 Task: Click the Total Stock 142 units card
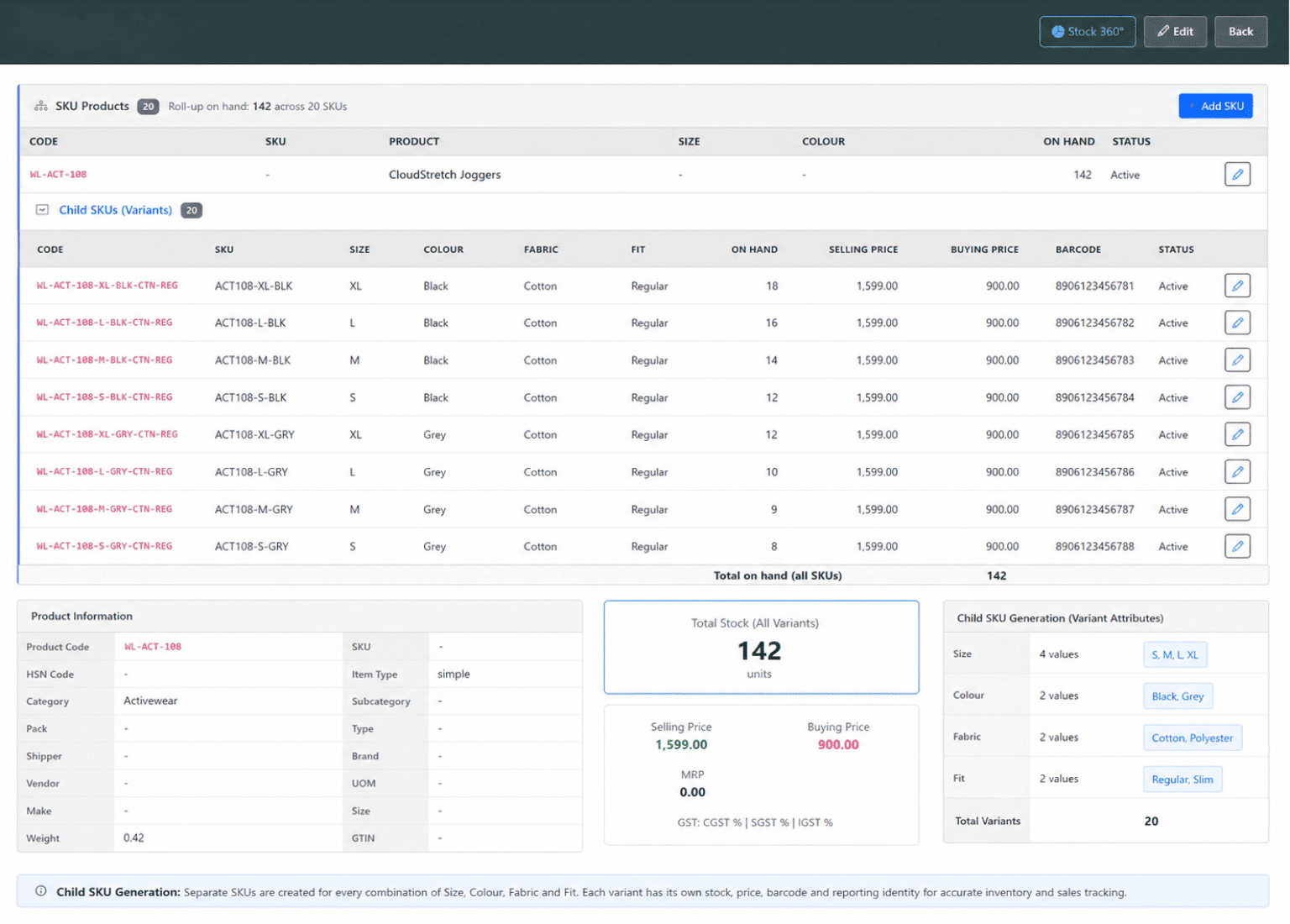[761, 648]
